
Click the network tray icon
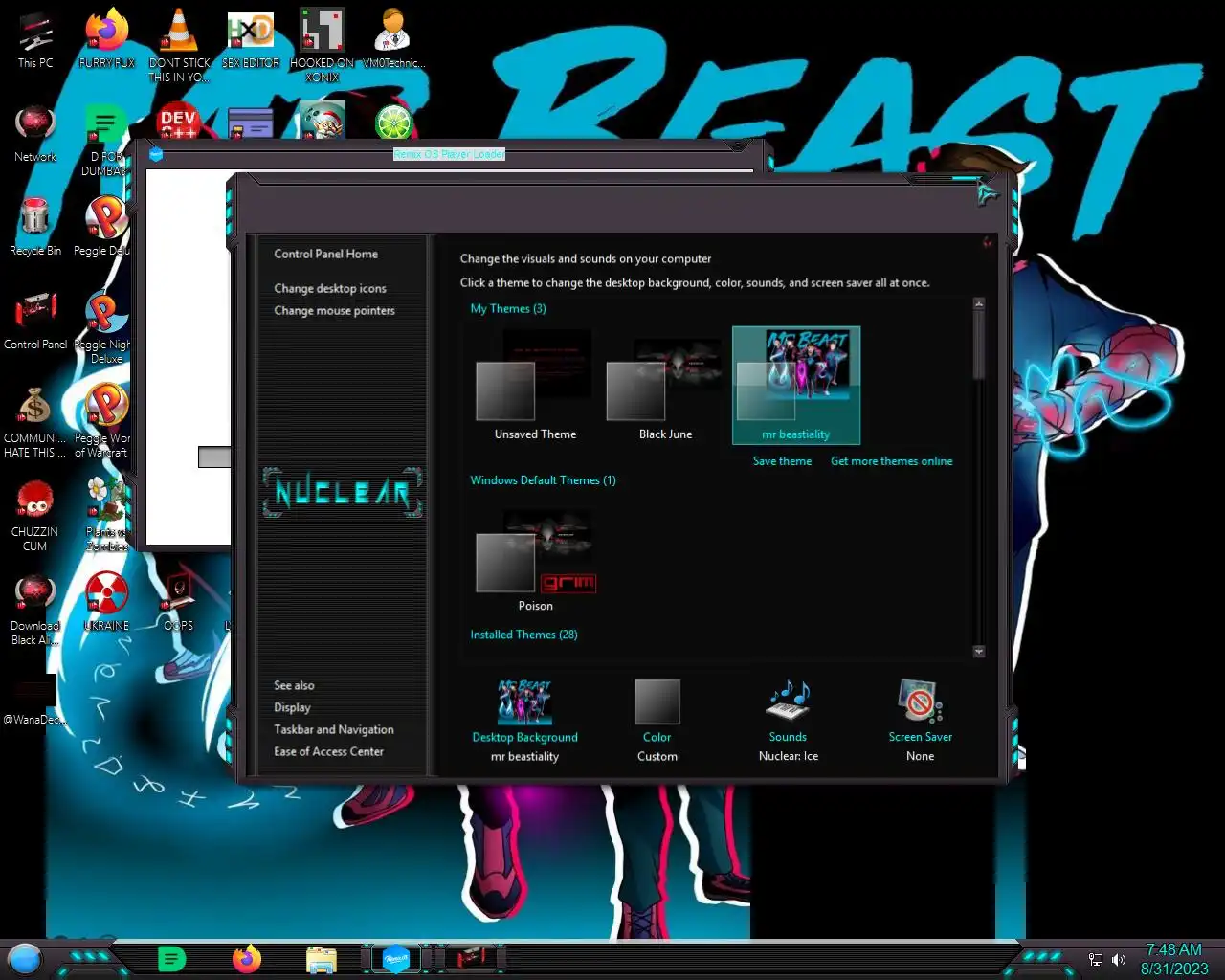tap(1096, 959)
